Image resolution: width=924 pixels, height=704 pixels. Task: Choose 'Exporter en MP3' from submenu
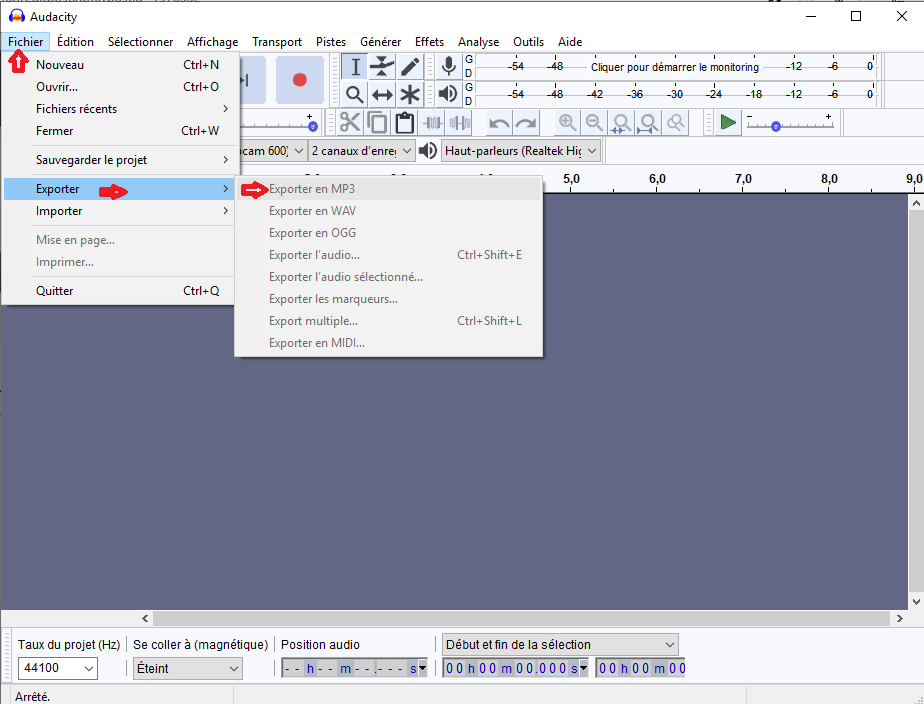click(312, 189)
